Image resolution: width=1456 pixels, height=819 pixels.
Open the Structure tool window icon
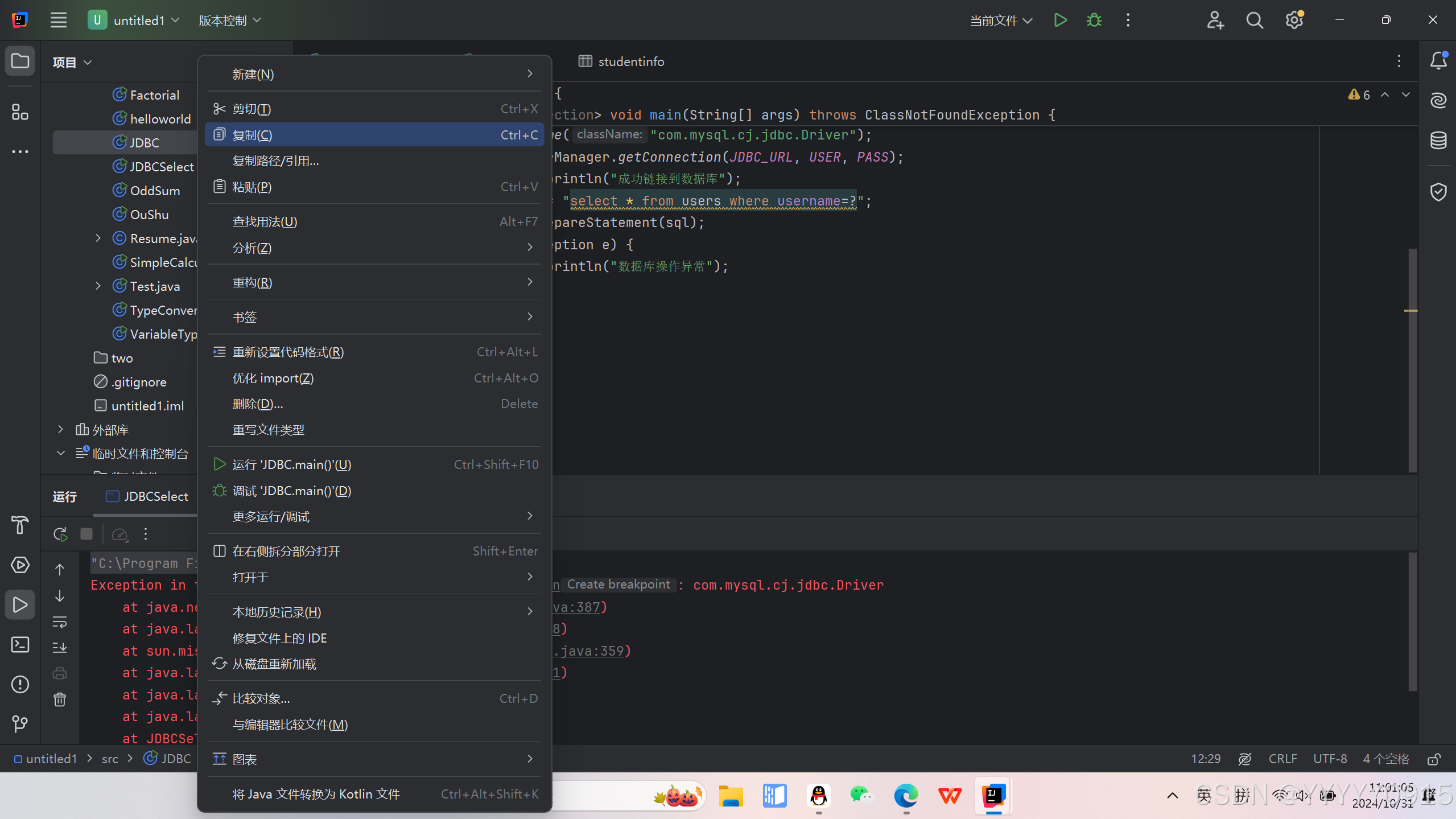[20, 112]
